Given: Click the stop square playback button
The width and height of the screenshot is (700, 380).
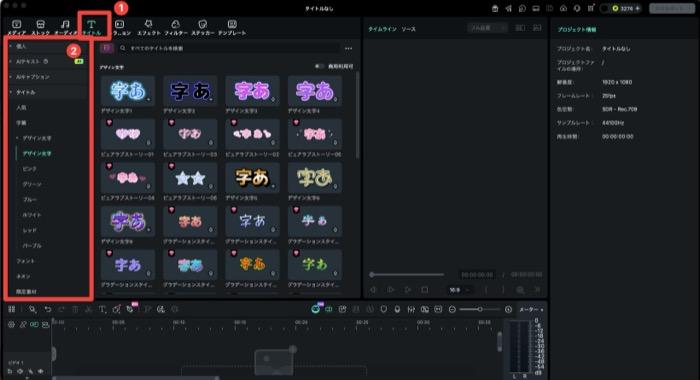Looking at the screenshot, I should pos(425,290).
